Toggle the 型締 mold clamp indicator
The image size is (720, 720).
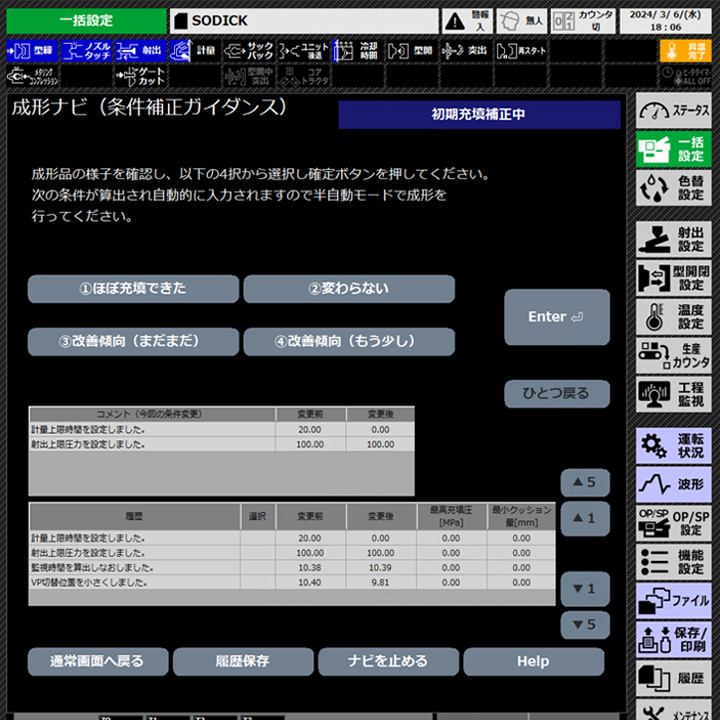[x=31, y=50]
